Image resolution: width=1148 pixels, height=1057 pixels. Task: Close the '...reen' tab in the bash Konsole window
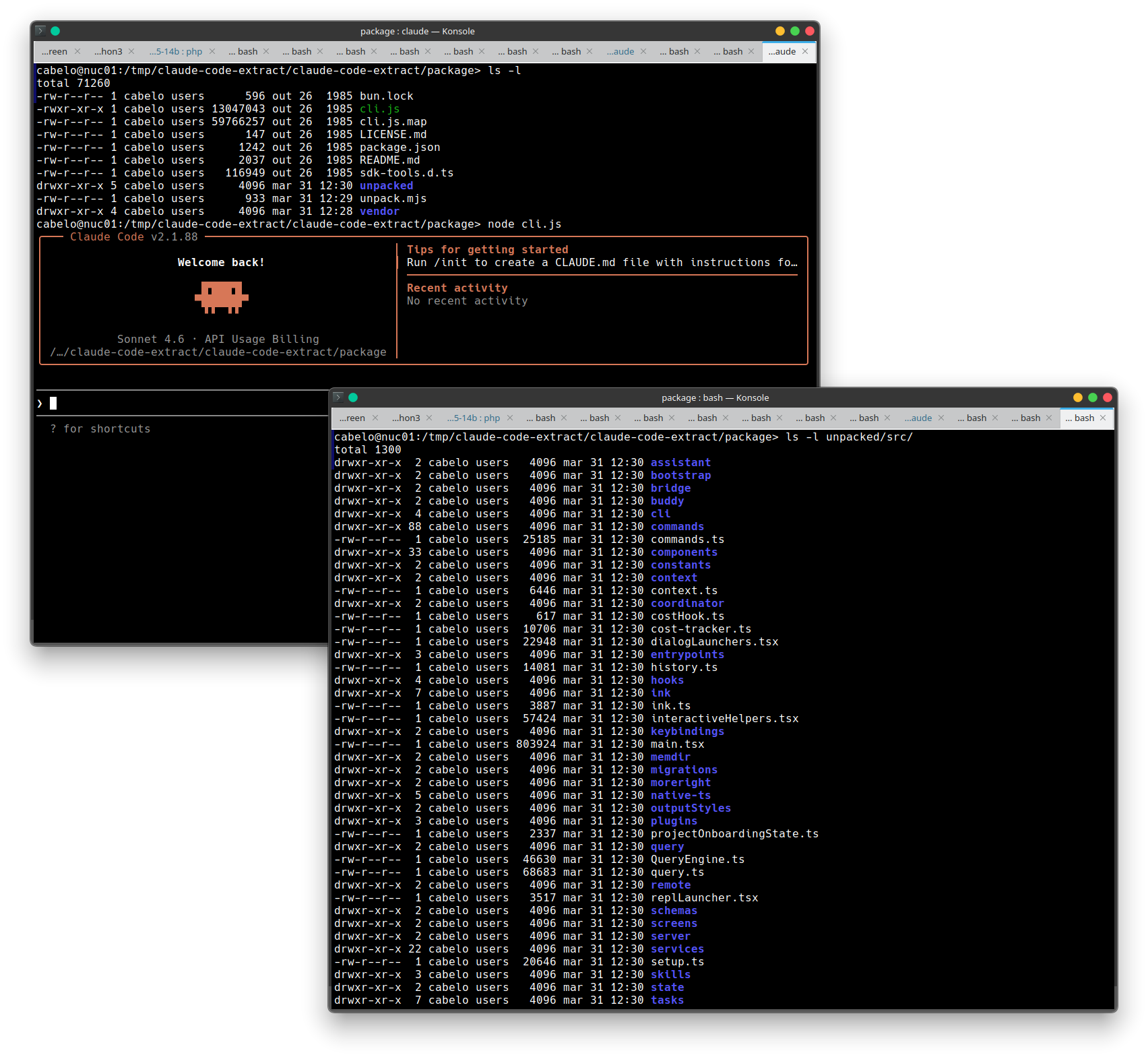pos(375,418)
